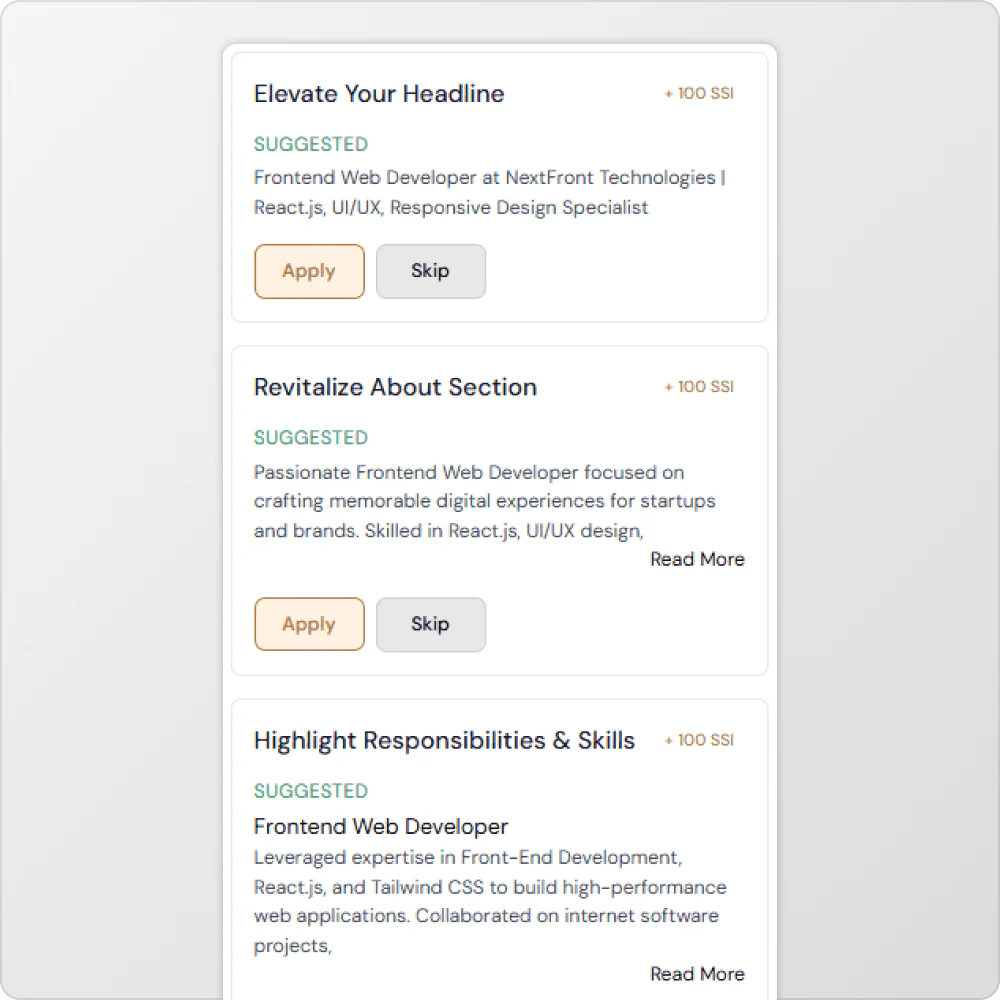The image size is (1000, 1000).
Task: Click the +100 SSI badge on About card
Action: 698,386
